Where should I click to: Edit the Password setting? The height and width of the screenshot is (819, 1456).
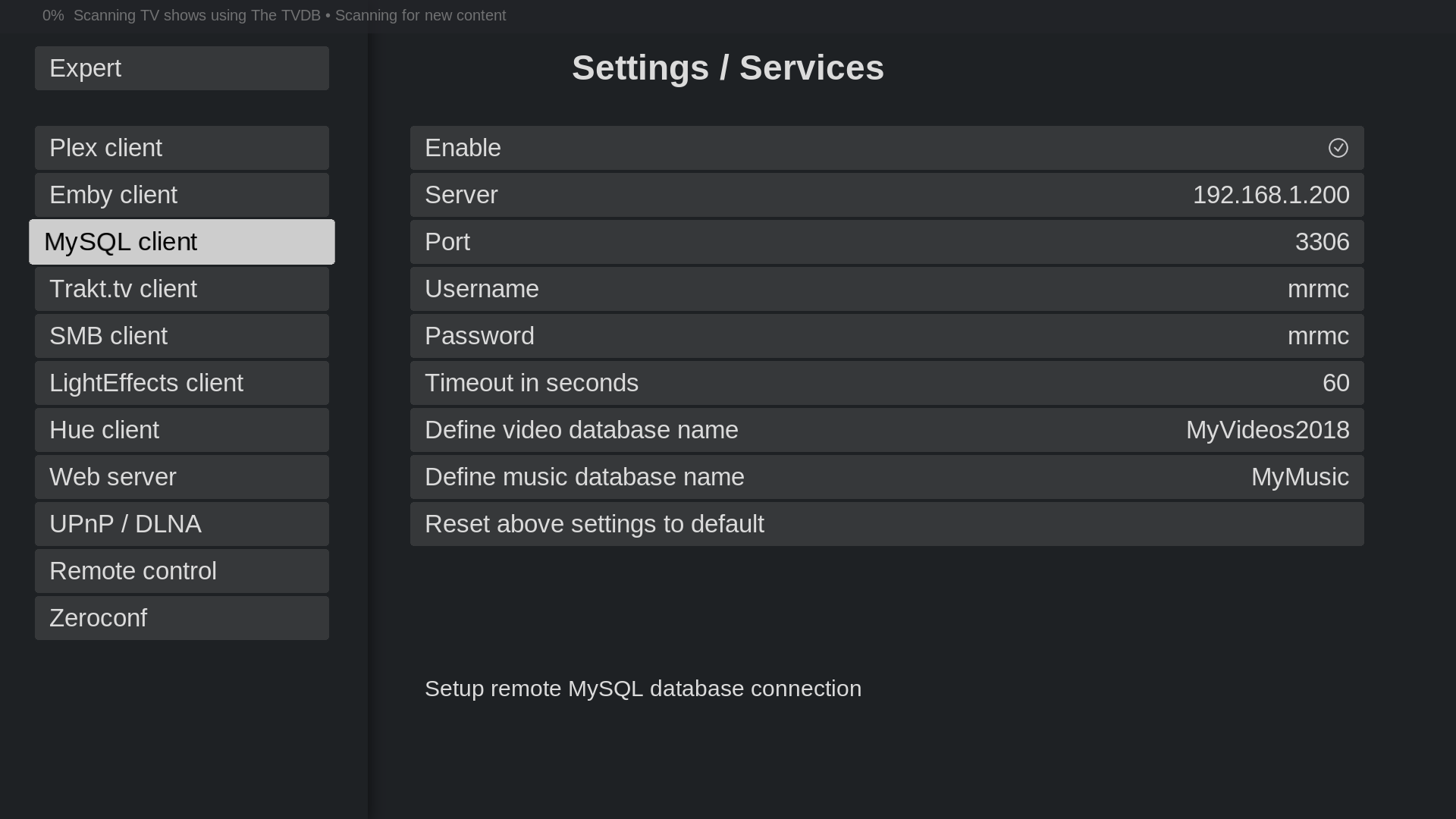[x=886, y=336]
